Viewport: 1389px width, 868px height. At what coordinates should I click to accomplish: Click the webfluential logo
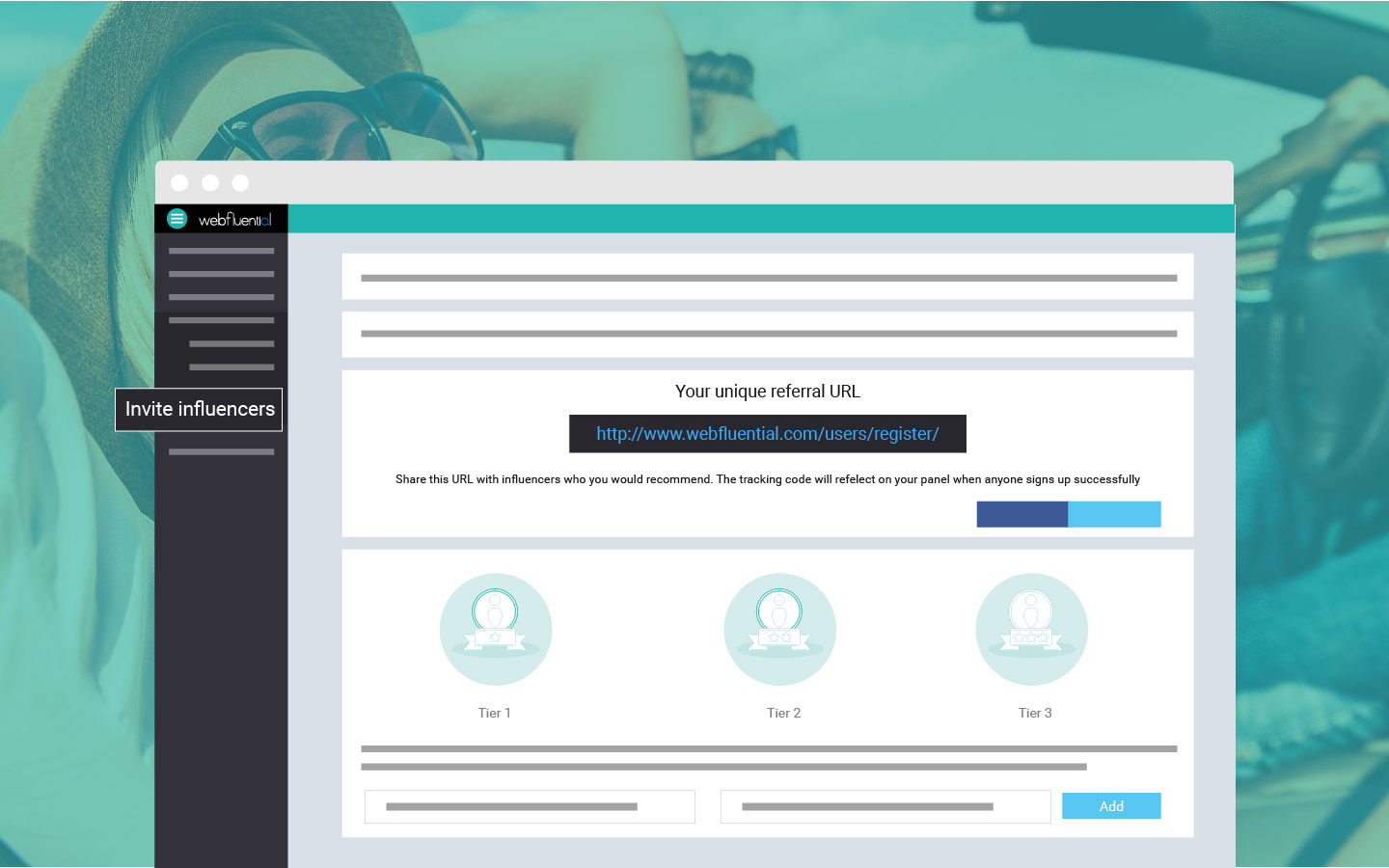[x=234, y=220]
